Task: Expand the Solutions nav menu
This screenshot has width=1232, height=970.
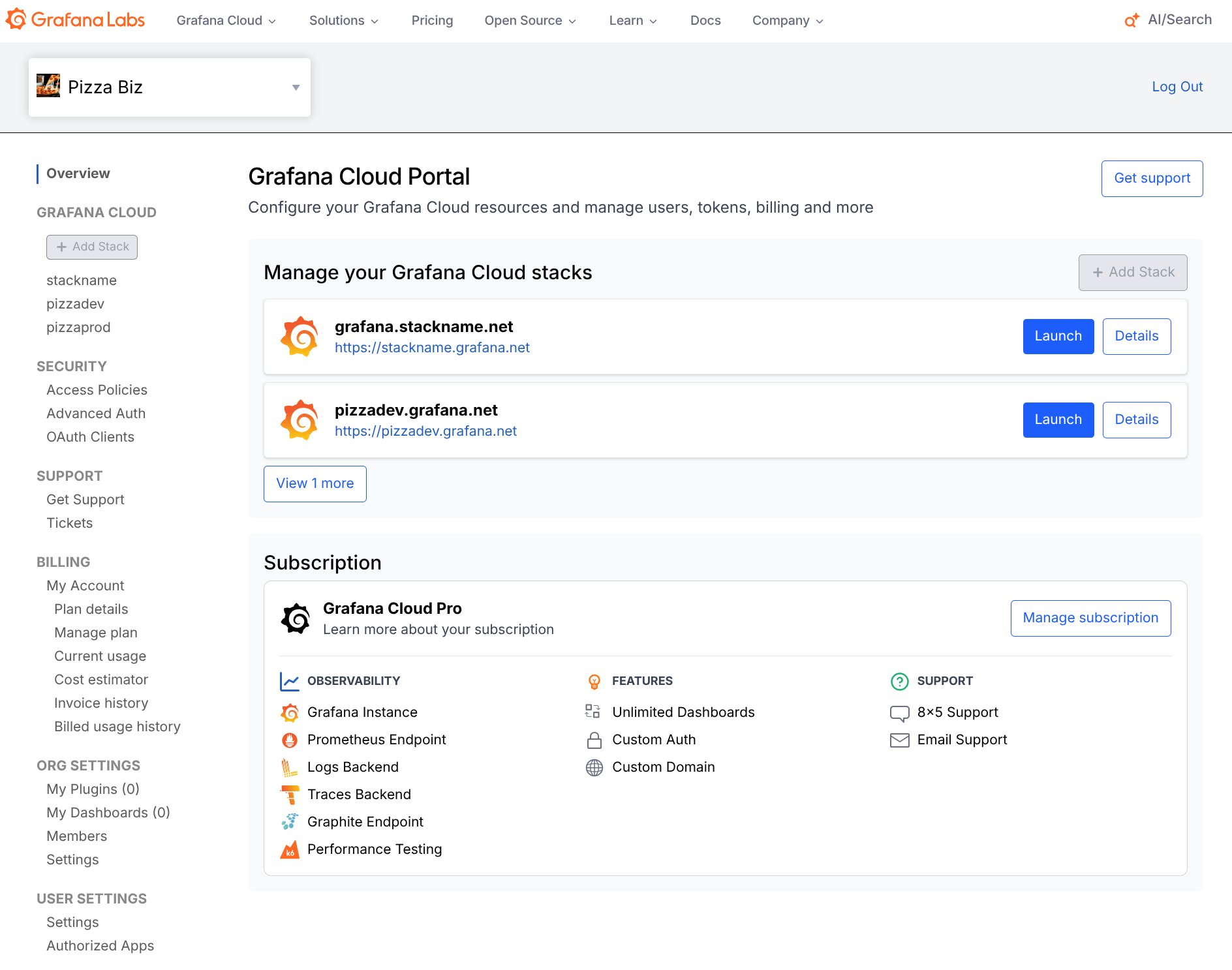Action: pyautogui.click(x=343, y=20)
